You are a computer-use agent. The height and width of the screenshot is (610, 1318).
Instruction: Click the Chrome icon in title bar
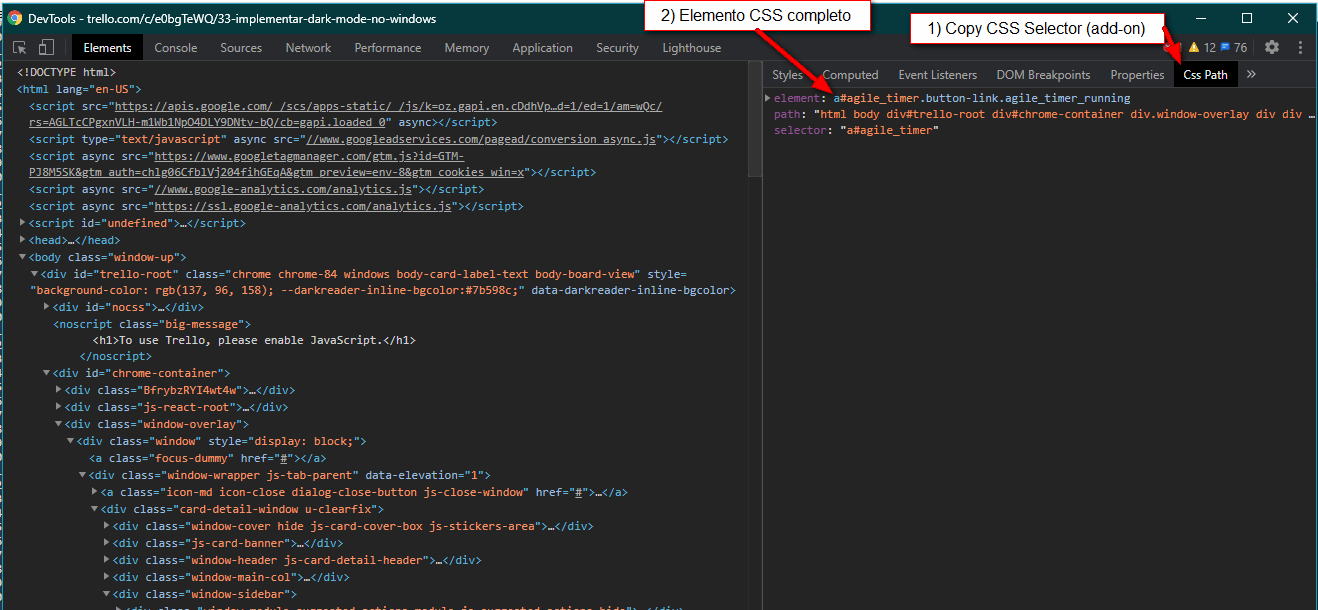coord(15,18)
